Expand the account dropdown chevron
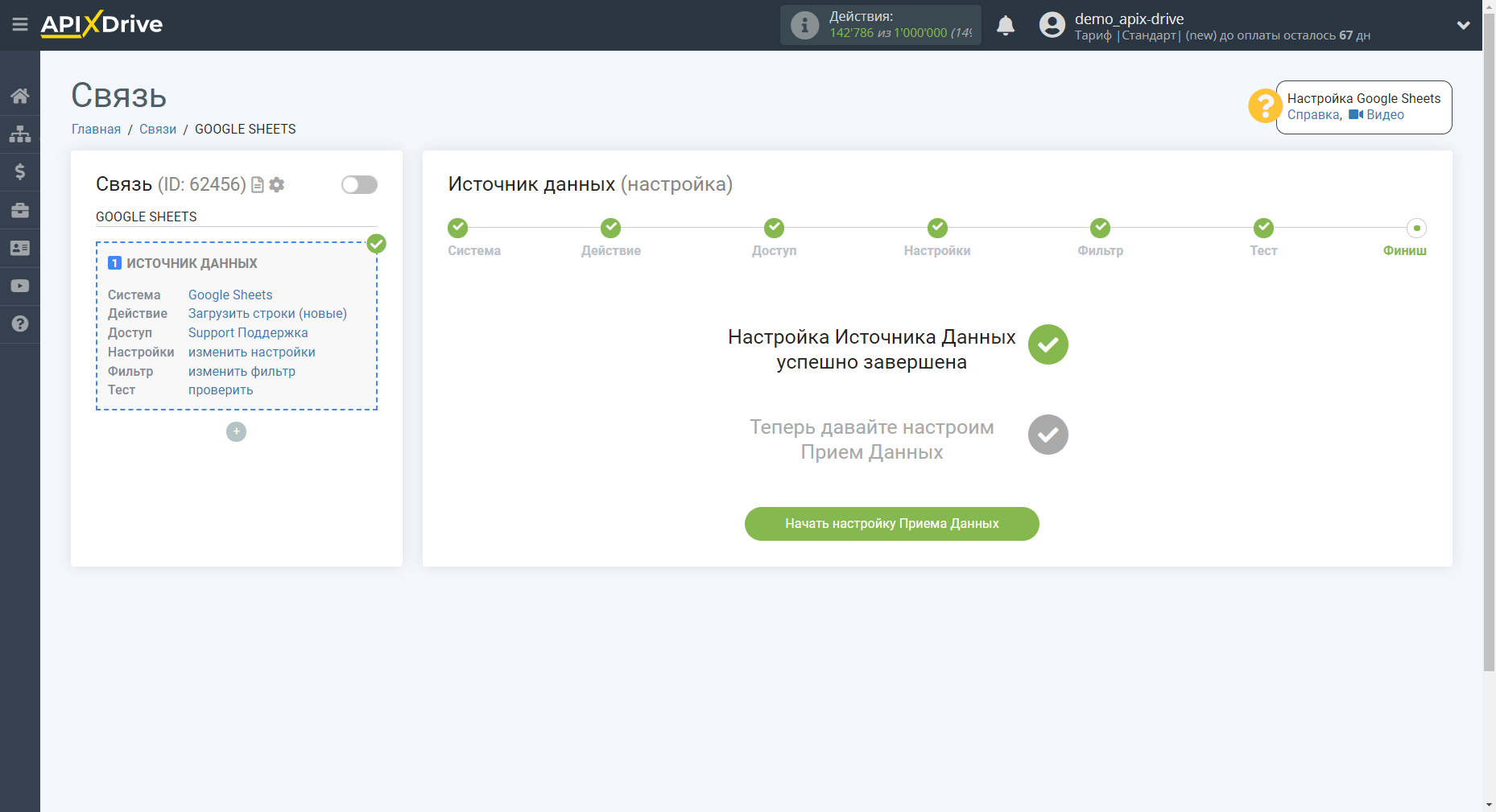 pos(1463,25)
